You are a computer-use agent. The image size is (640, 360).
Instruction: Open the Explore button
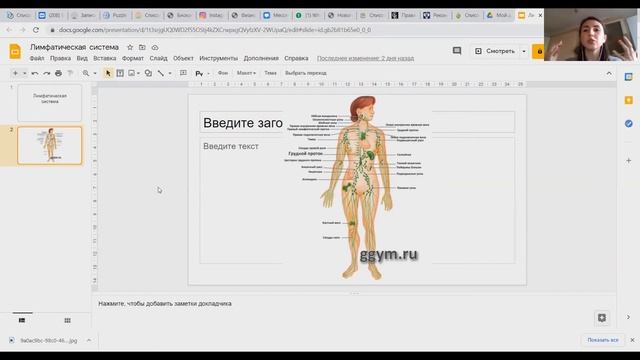602,318
